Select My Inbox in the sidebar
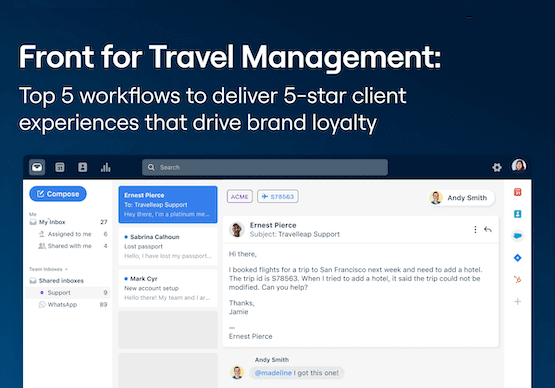The image size is (555, 388). 68,222
